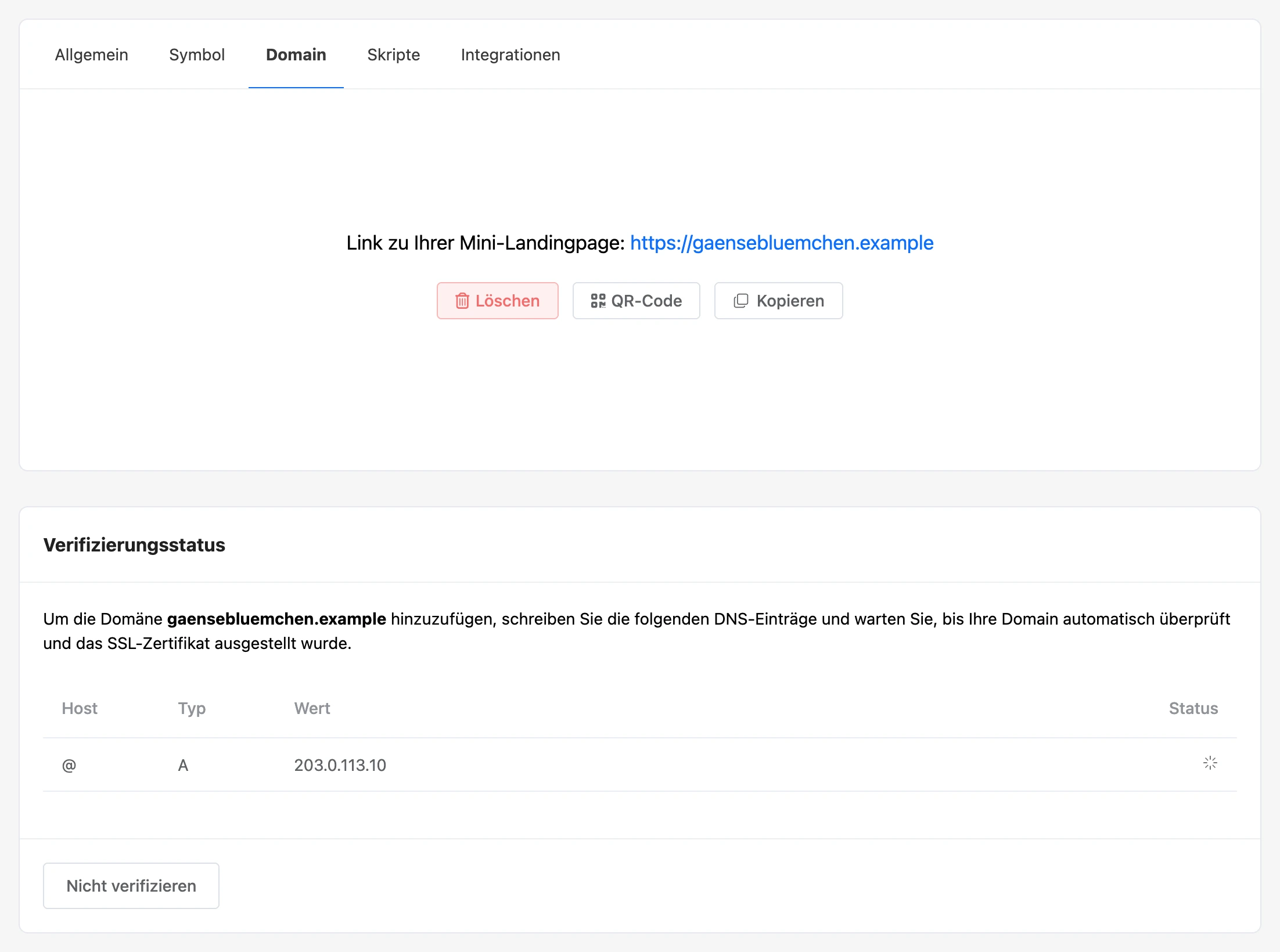
Task: Click the Wert column header
Action: pyautogui.click(x=312, y=708)
